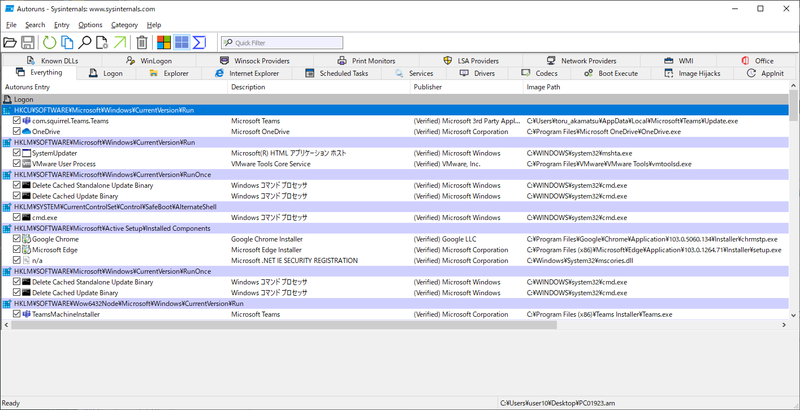Switch to the Logon tab
Viewport: 800px width, 410px height.
coord(106,73)
